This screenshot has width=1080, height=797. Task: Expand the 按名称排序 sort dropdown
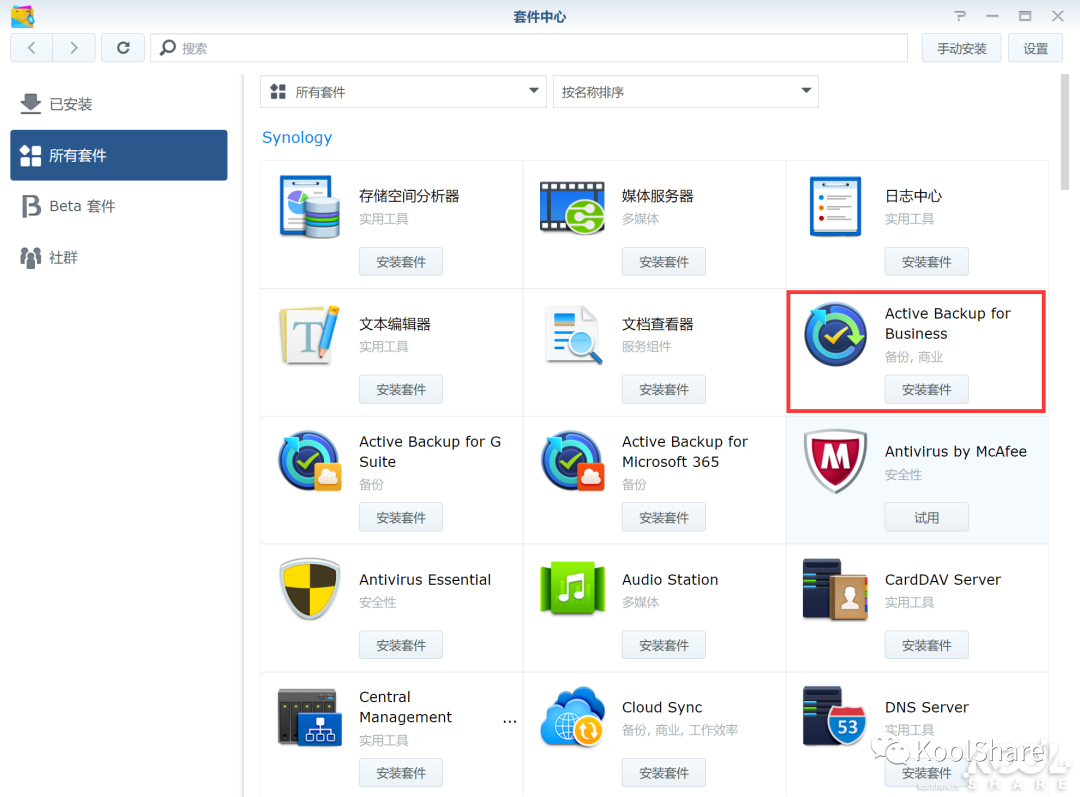coord(685,92)
